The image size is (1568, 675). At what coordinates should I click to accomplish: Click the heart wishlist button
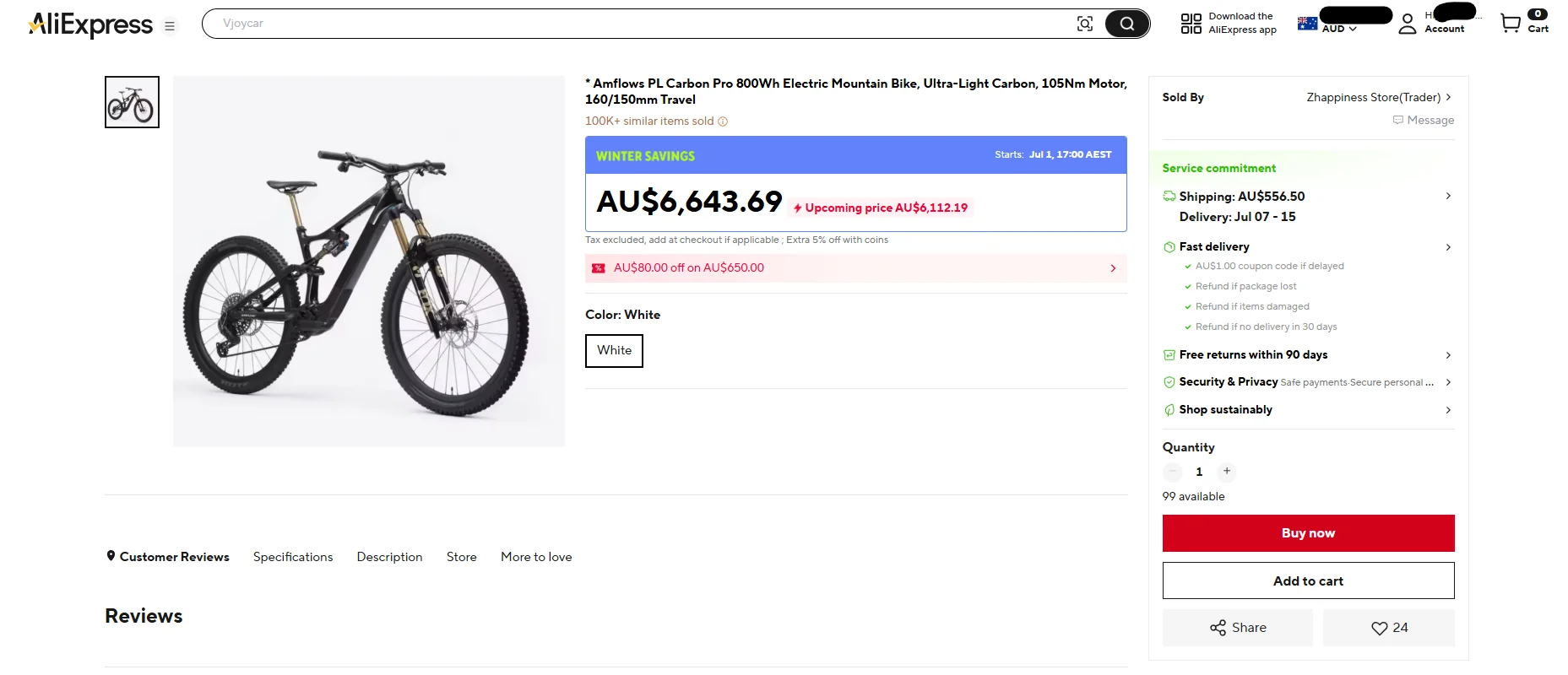[x=1388, y=628]
